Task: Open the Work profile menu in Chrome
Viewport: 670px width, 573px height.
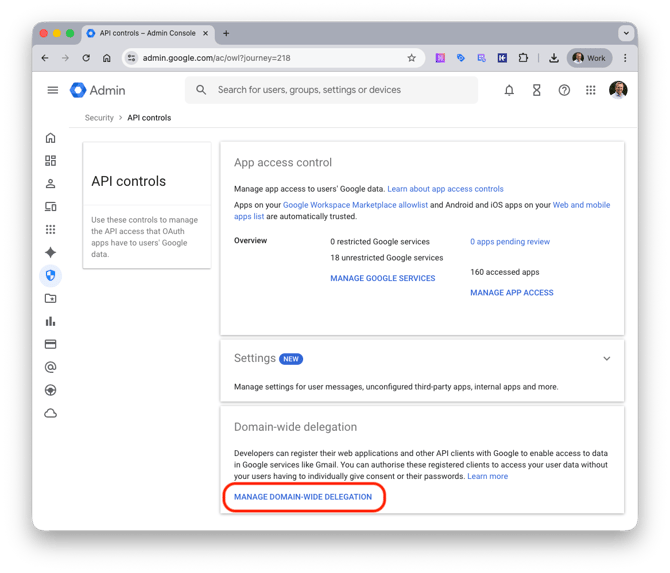Action: (x=589, y=58)
